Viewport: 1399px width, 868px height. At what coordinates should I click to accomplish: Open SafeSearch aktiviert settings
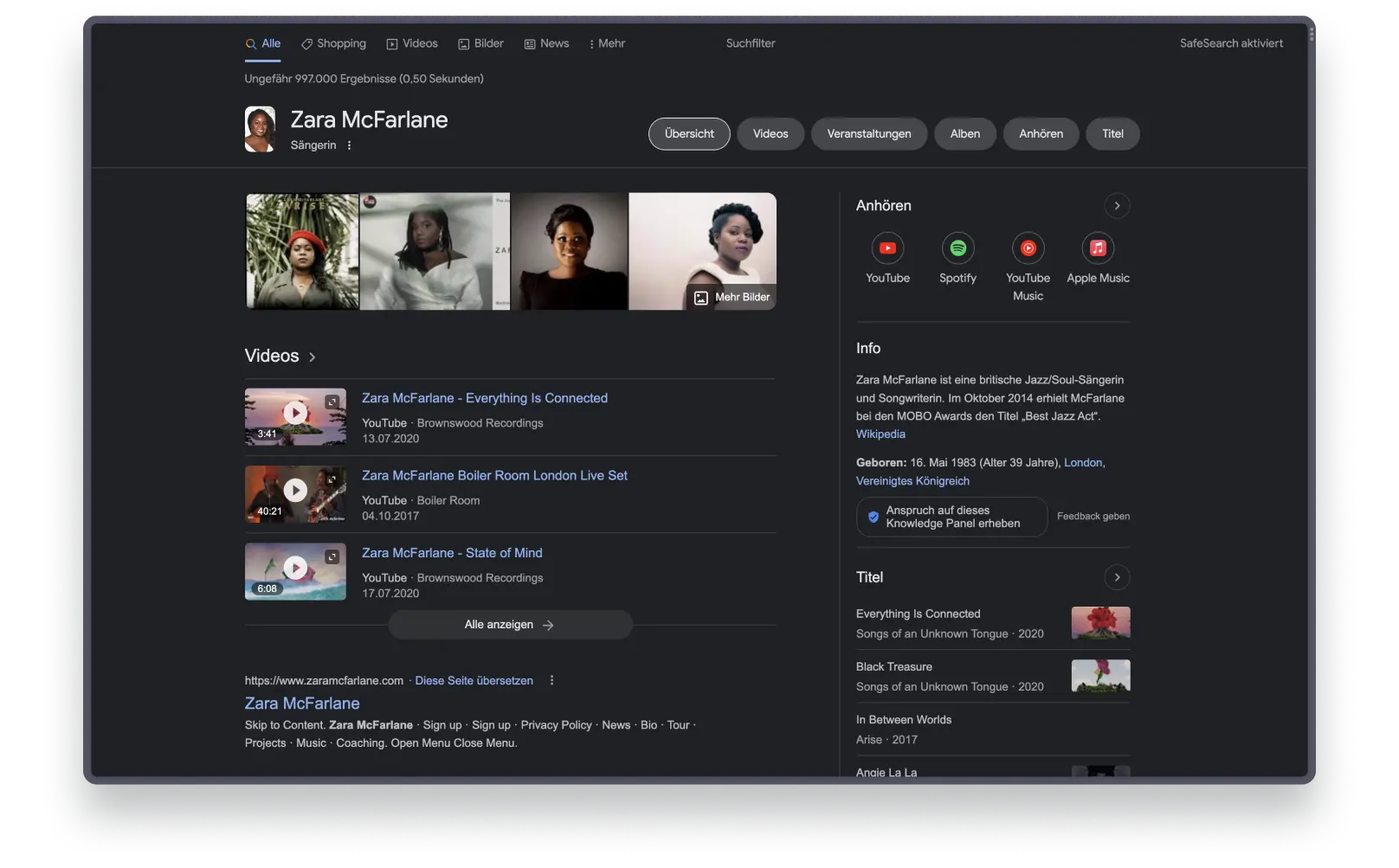tap(1231, 43)
